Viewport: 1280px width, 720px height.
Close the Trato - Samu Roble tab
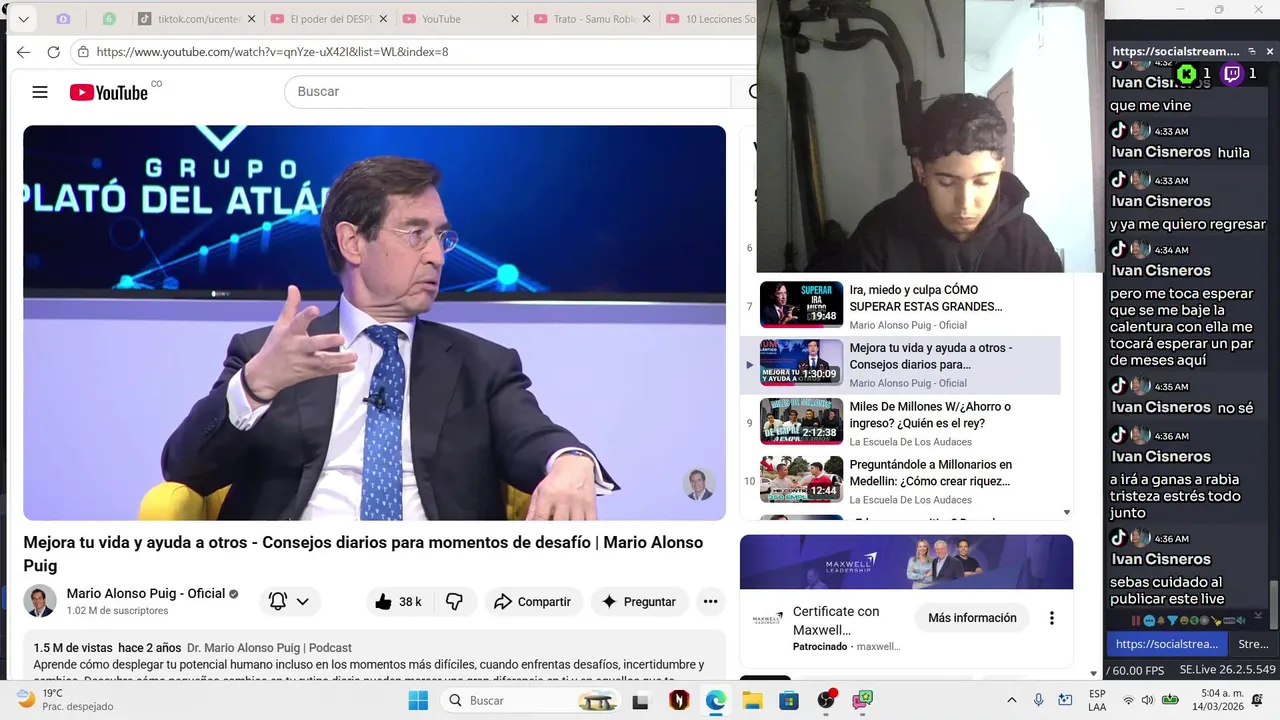(647, 19)
